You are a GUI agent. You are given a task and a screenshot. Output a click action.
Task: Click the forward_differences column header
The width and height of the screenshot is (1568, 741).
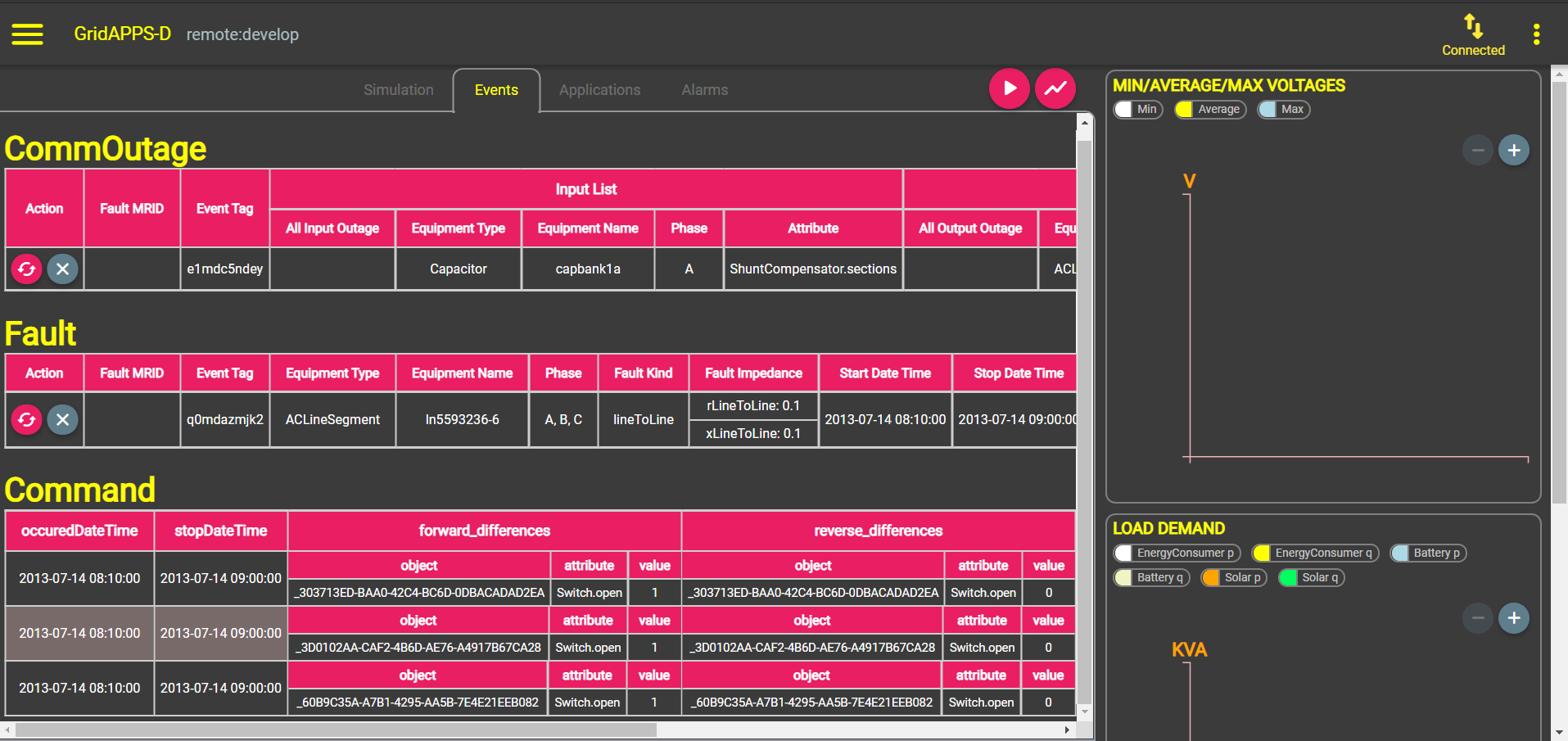(x=485, y=531)
